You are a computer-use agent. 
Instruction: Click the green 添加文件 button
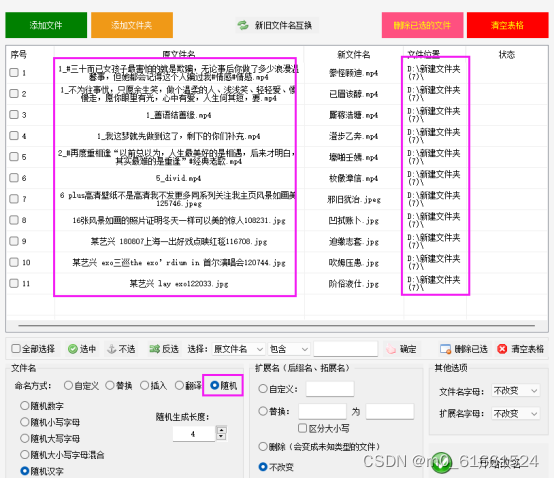point(46,25)
